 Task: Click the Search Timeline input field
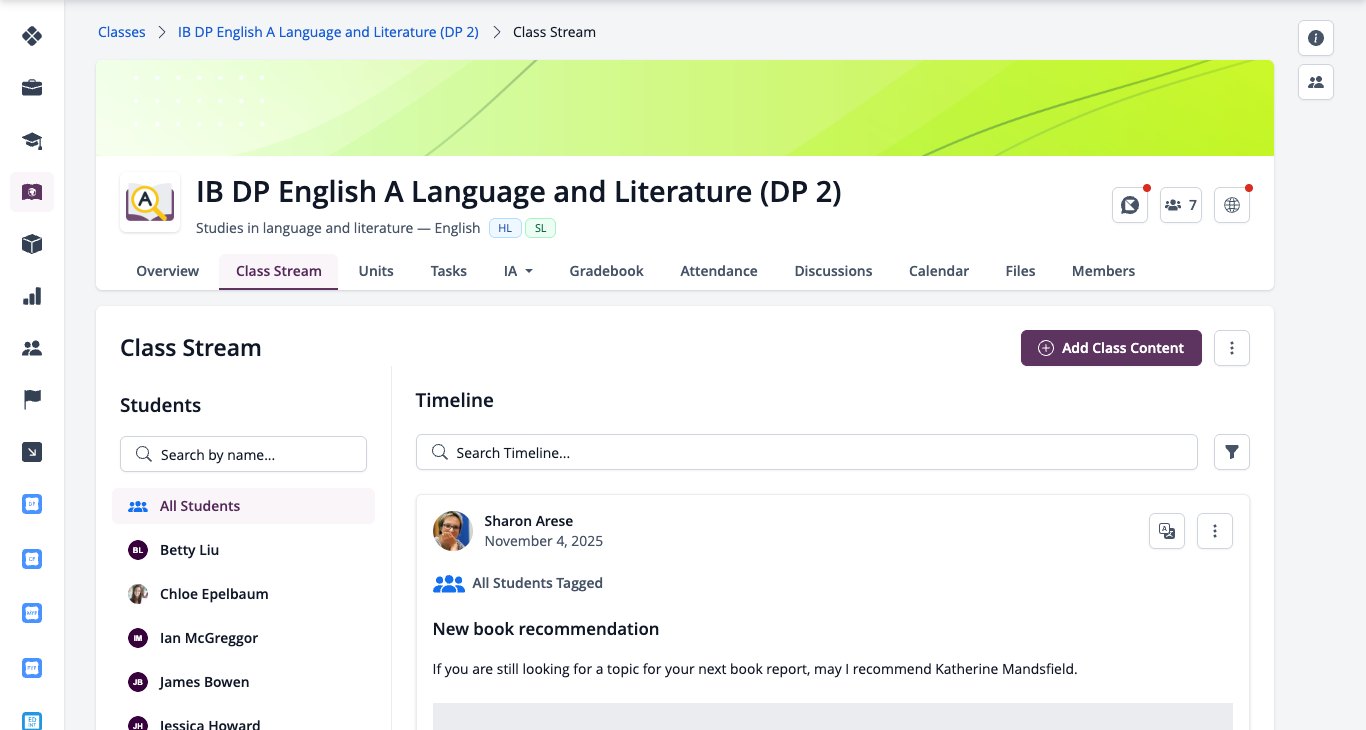(x=806, y=452)
